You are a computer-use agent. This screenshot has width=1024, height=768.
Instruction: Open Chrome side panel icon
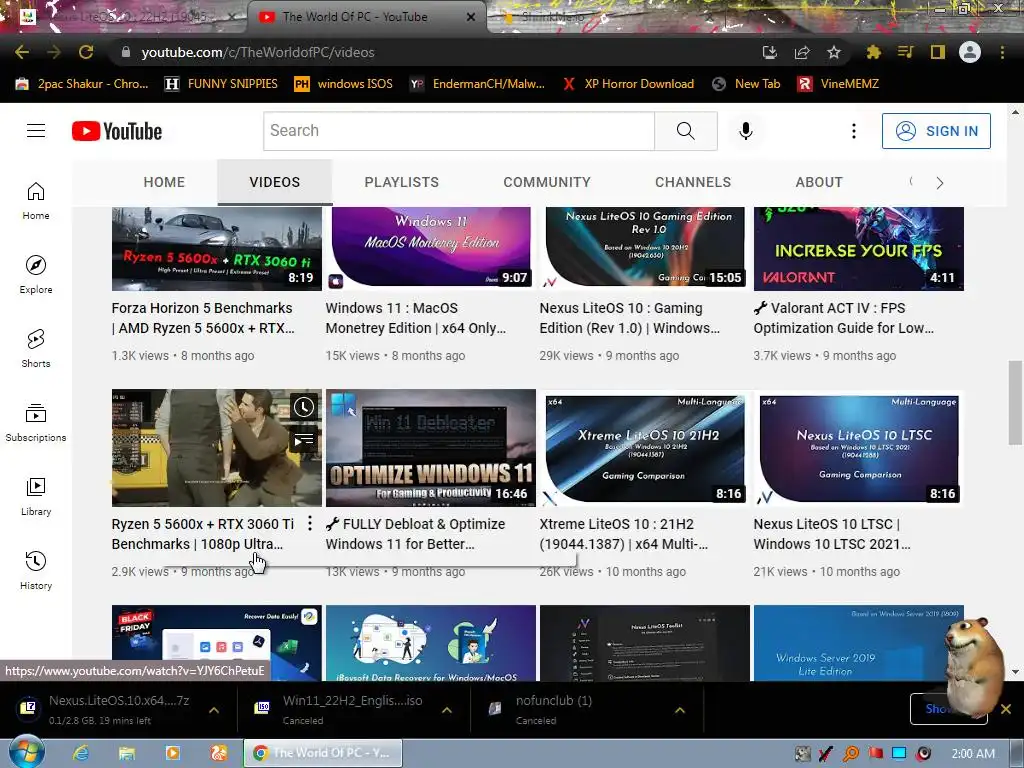coord(938,52)
